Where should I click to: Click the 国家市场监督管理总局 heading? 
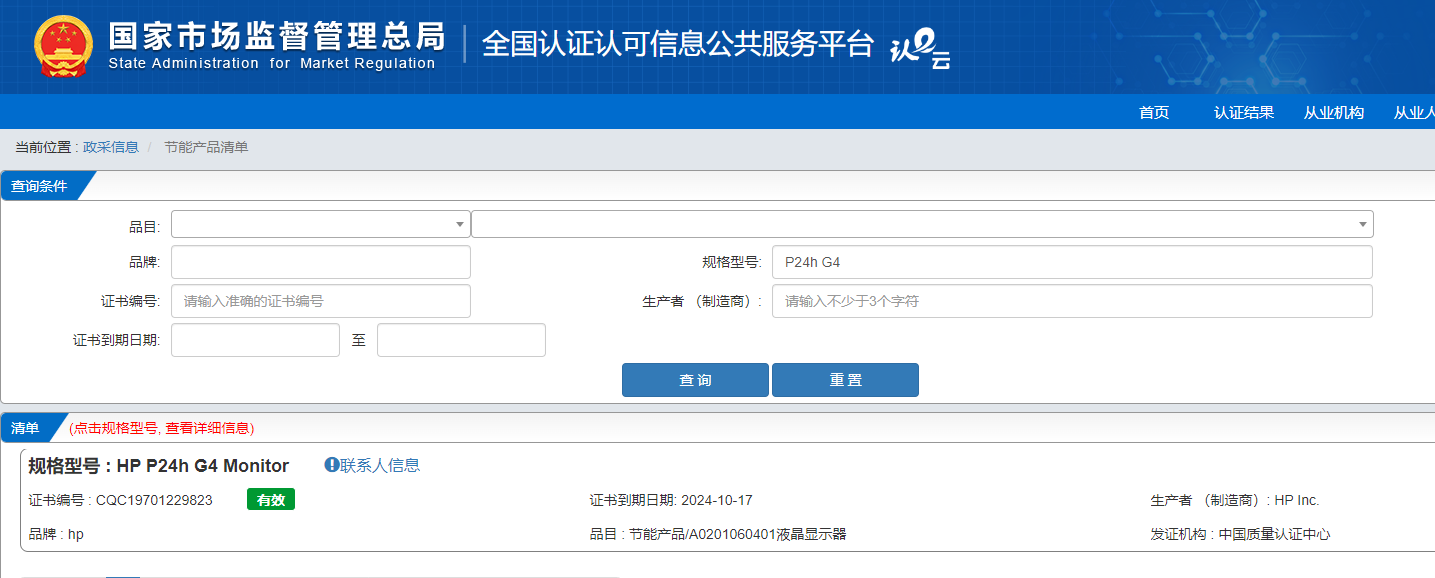point(277,35)
